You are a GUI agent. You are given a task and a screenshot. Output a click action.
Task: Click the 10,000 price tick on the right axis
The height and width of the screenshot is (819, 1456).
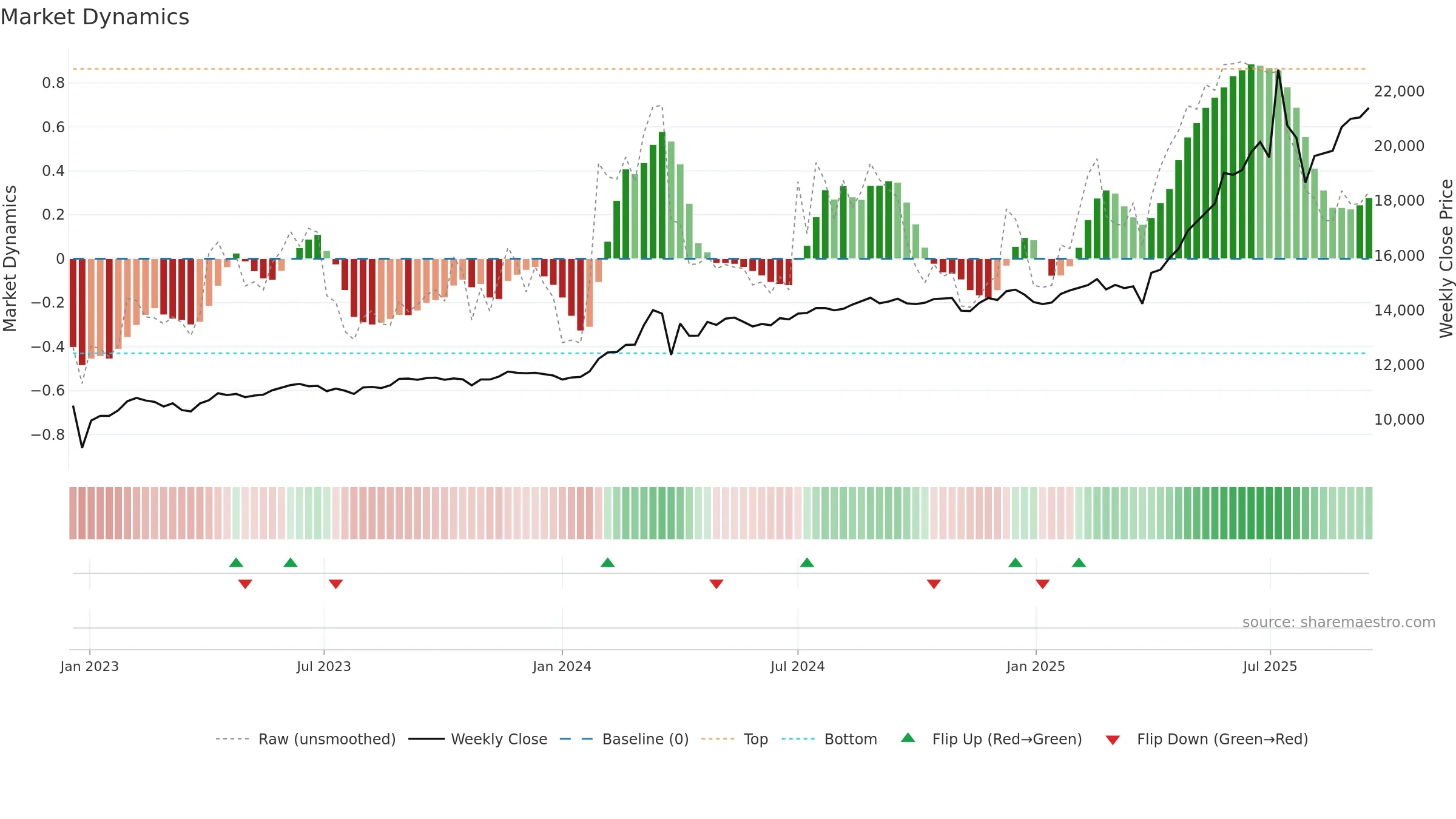(x=1400, y=420)
